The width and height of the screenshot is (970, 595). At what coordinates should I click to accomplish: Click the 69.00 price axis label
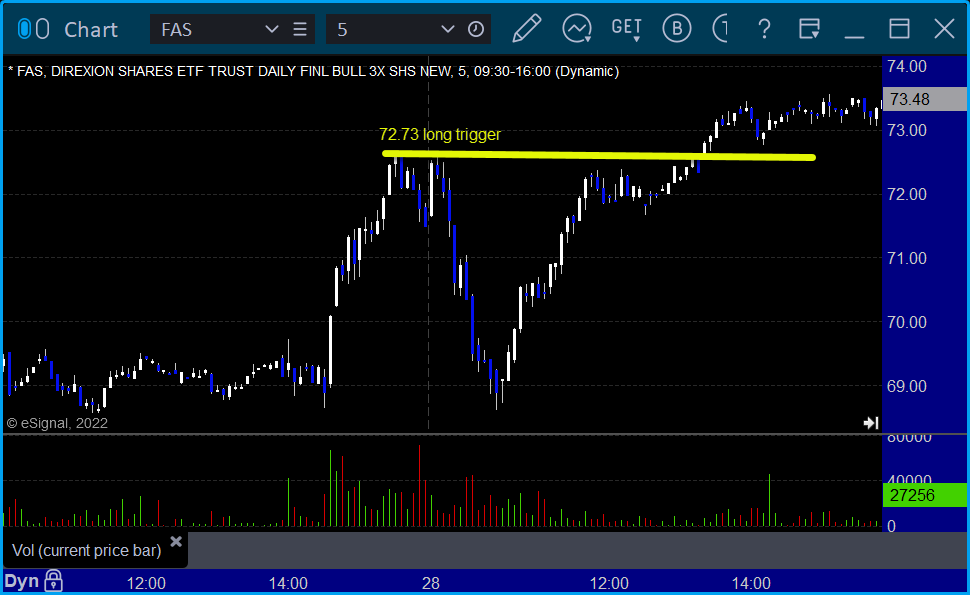pyautogui.click(x=907, y=386)
